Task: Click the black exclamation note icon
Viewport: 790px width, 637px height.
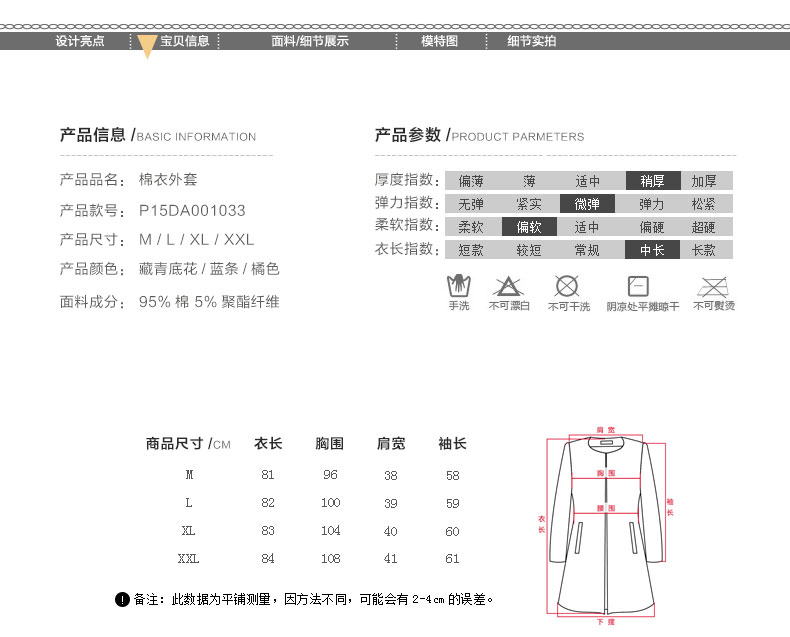Action: pyautogui.click(x=122, y=599)
